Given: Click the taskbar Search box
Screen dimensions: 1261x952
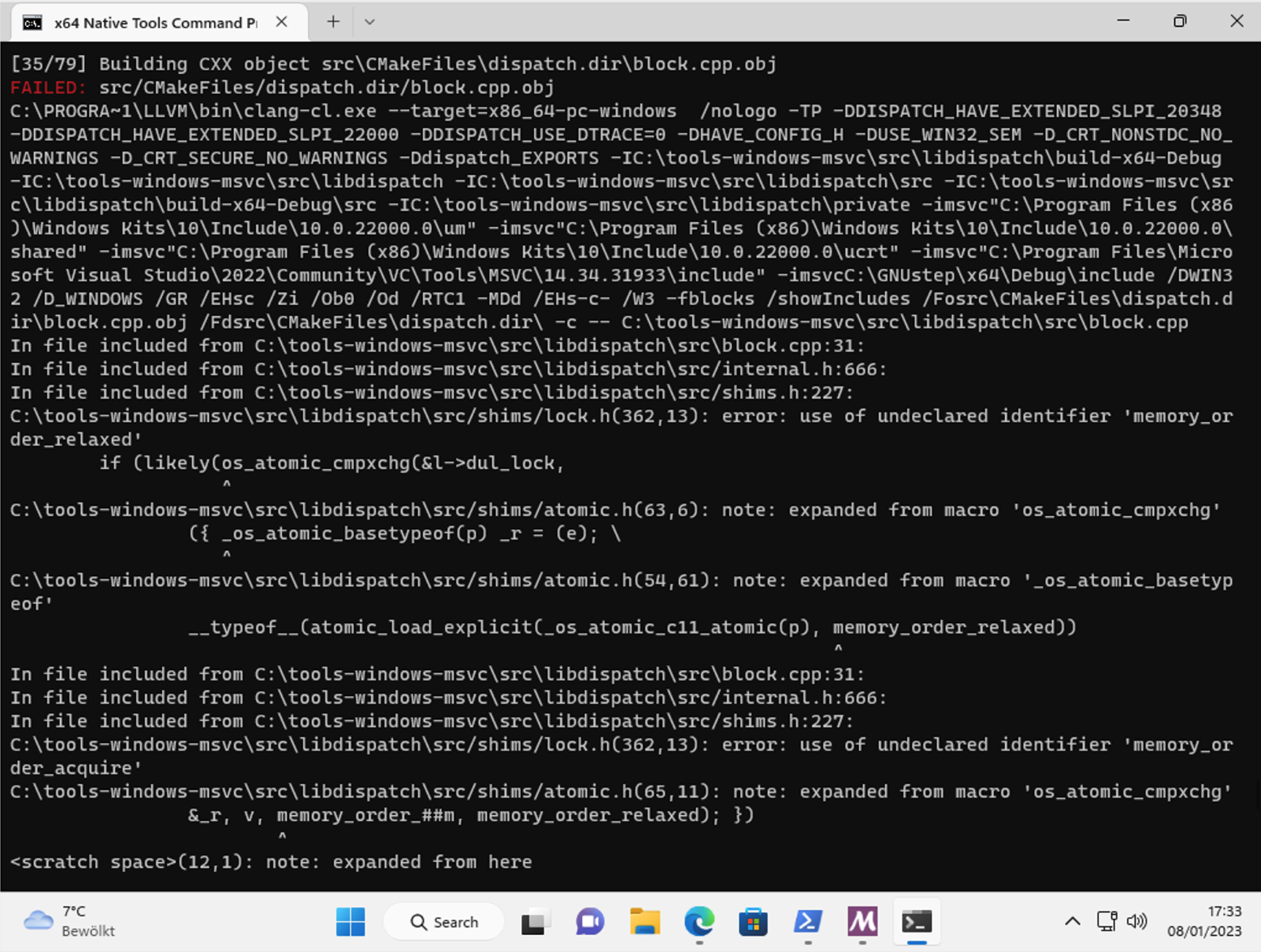Looking at the screenshot, I should tap(444, 922).
